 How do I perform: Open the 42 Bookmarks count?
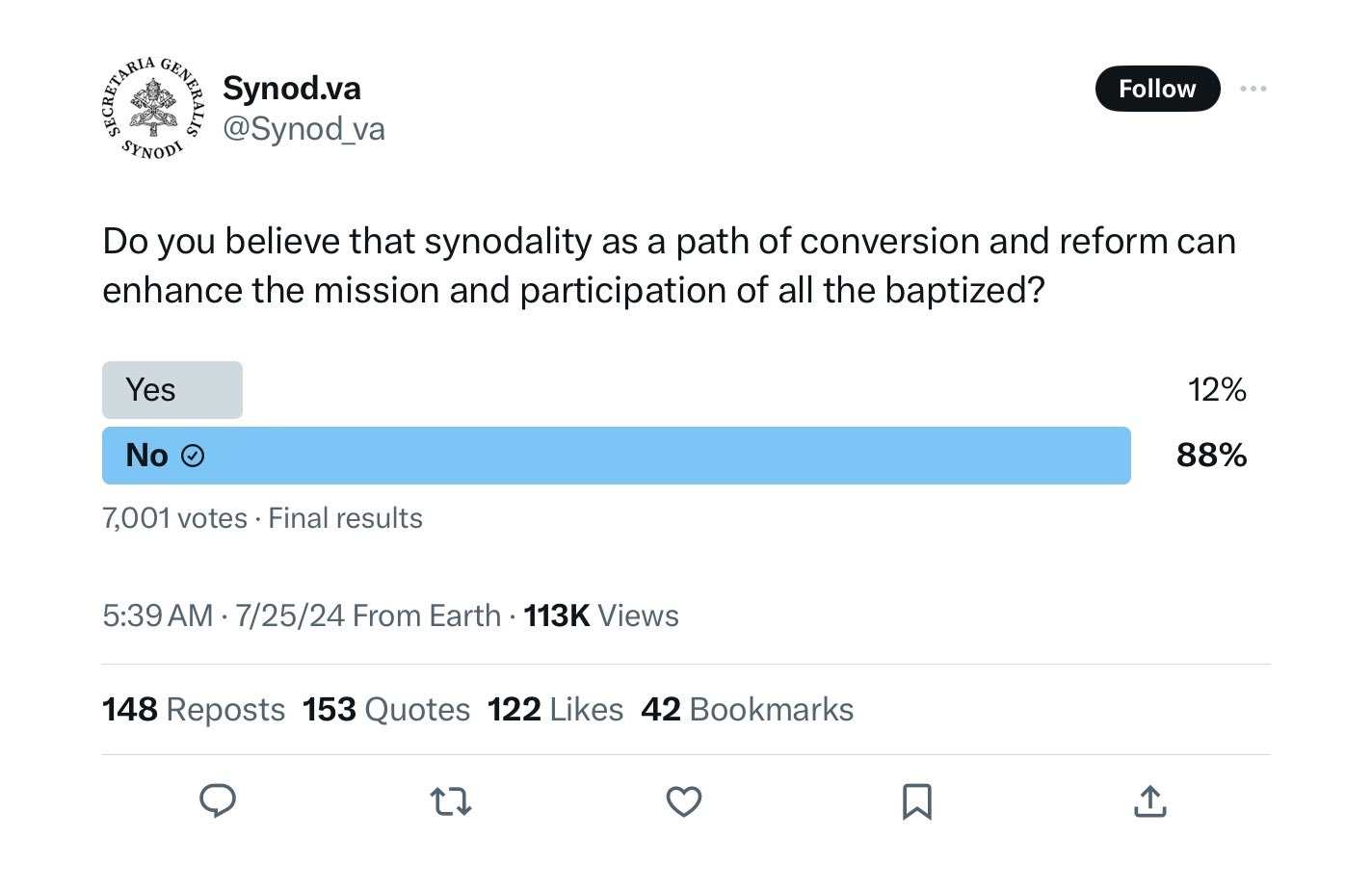[x=748, y=710]
